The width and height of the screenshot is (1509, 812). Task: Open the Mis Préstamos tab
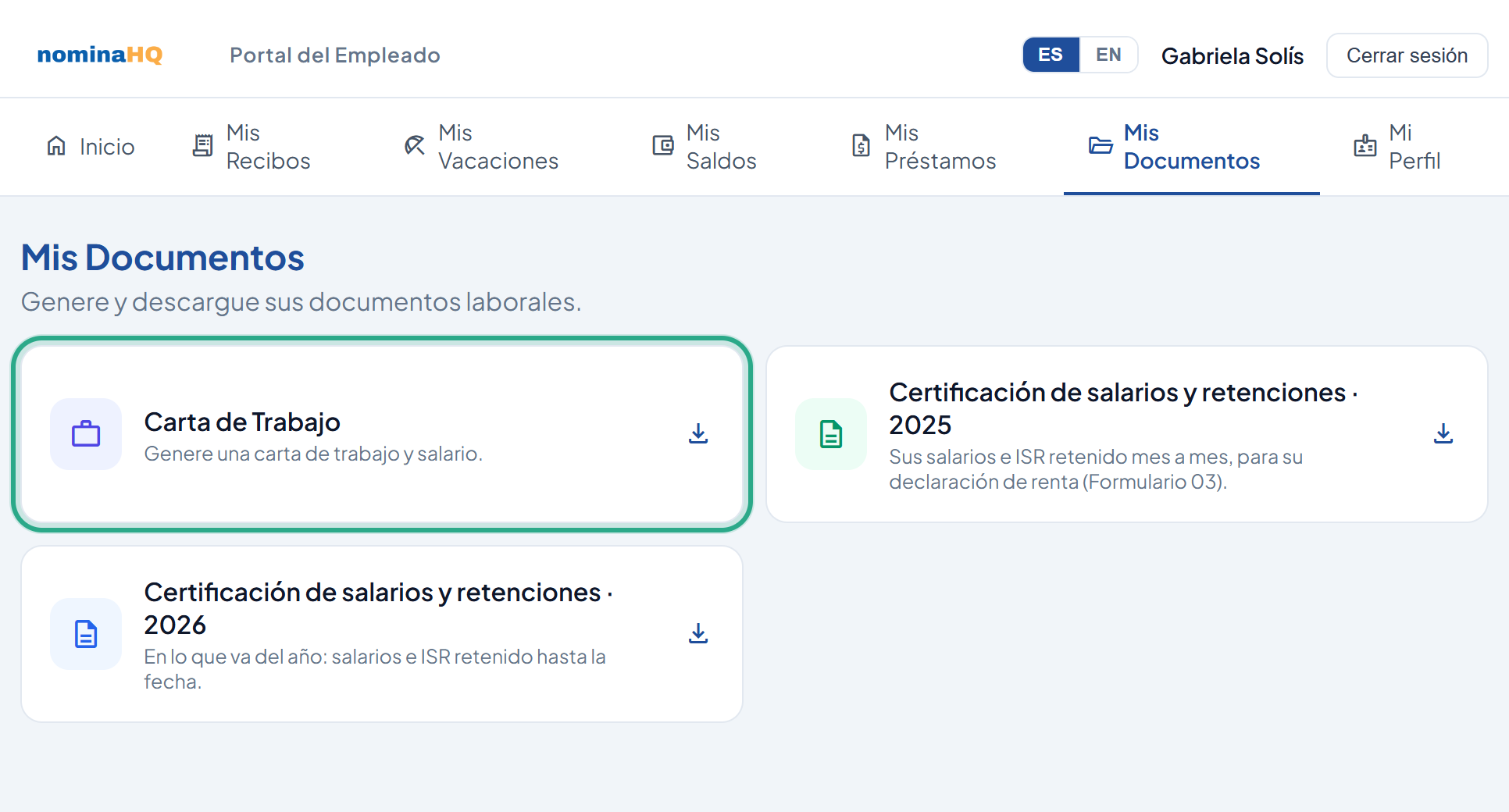pyautogui.click(x=924, y=147)
